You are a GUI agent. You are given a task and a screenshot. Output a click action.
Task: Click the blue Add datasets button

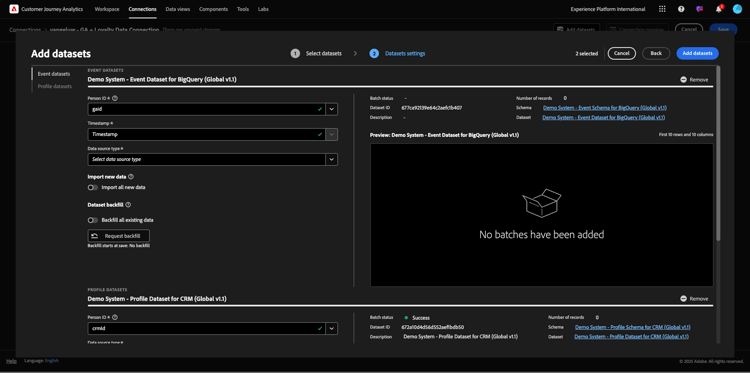pyautogui.click(x=697, y=54)
